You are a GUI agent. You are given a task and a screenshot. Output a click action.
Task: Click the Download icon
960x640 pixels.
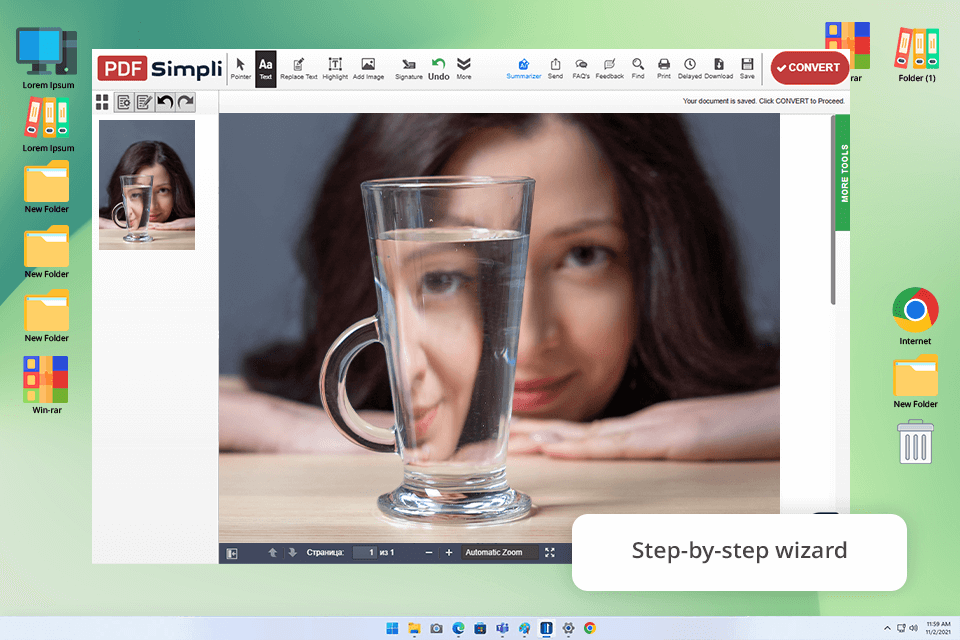click(719, 69)
